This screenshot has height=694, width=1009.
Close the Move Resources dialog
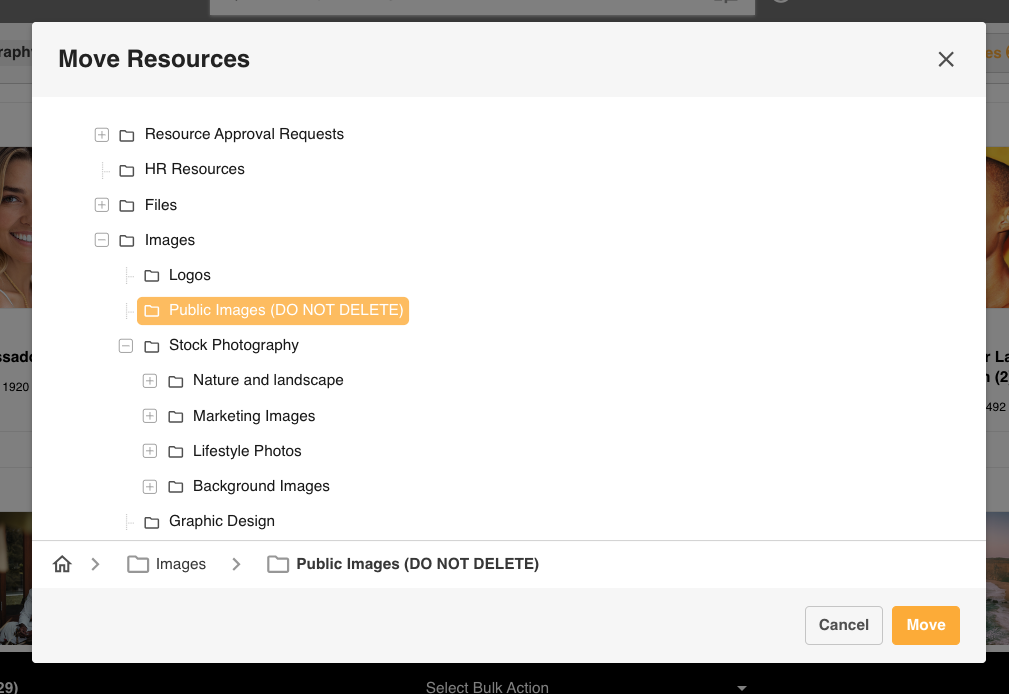click(946, 60)
